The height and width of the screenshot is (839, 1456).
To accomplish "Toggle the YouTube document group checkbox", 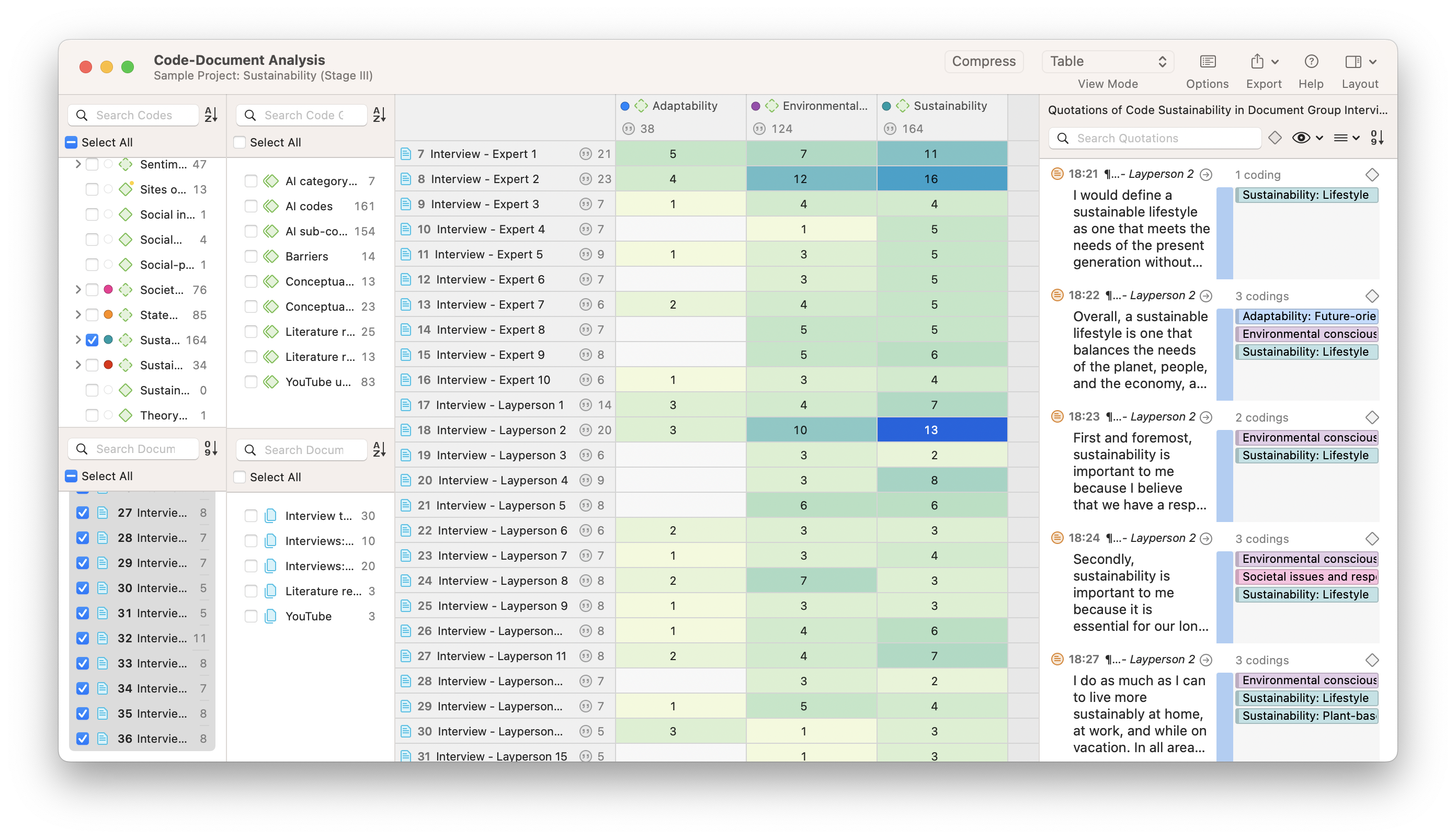I will tap(251, 617).
